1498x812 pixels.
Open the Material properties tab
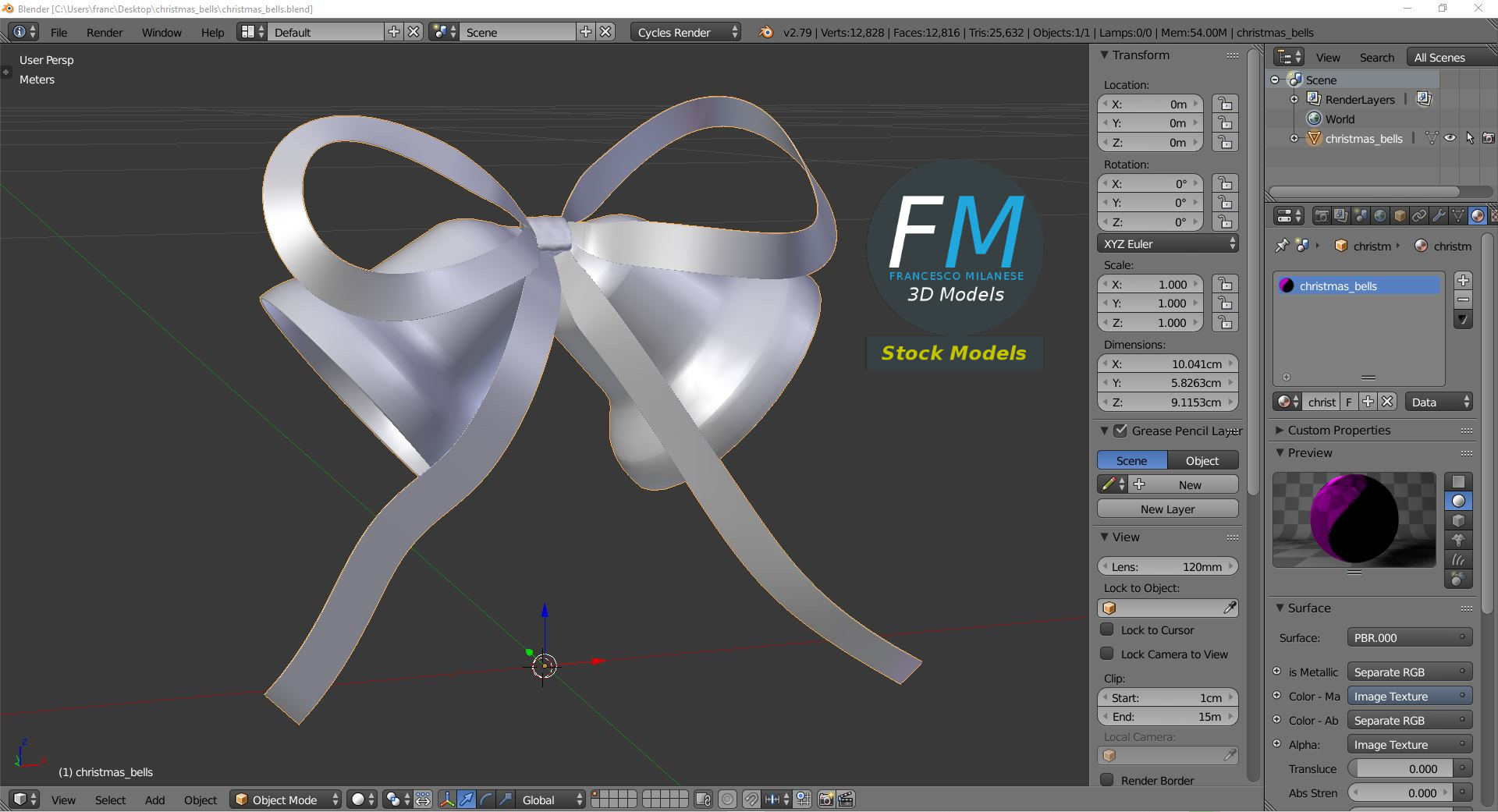tap(1478, 216)
